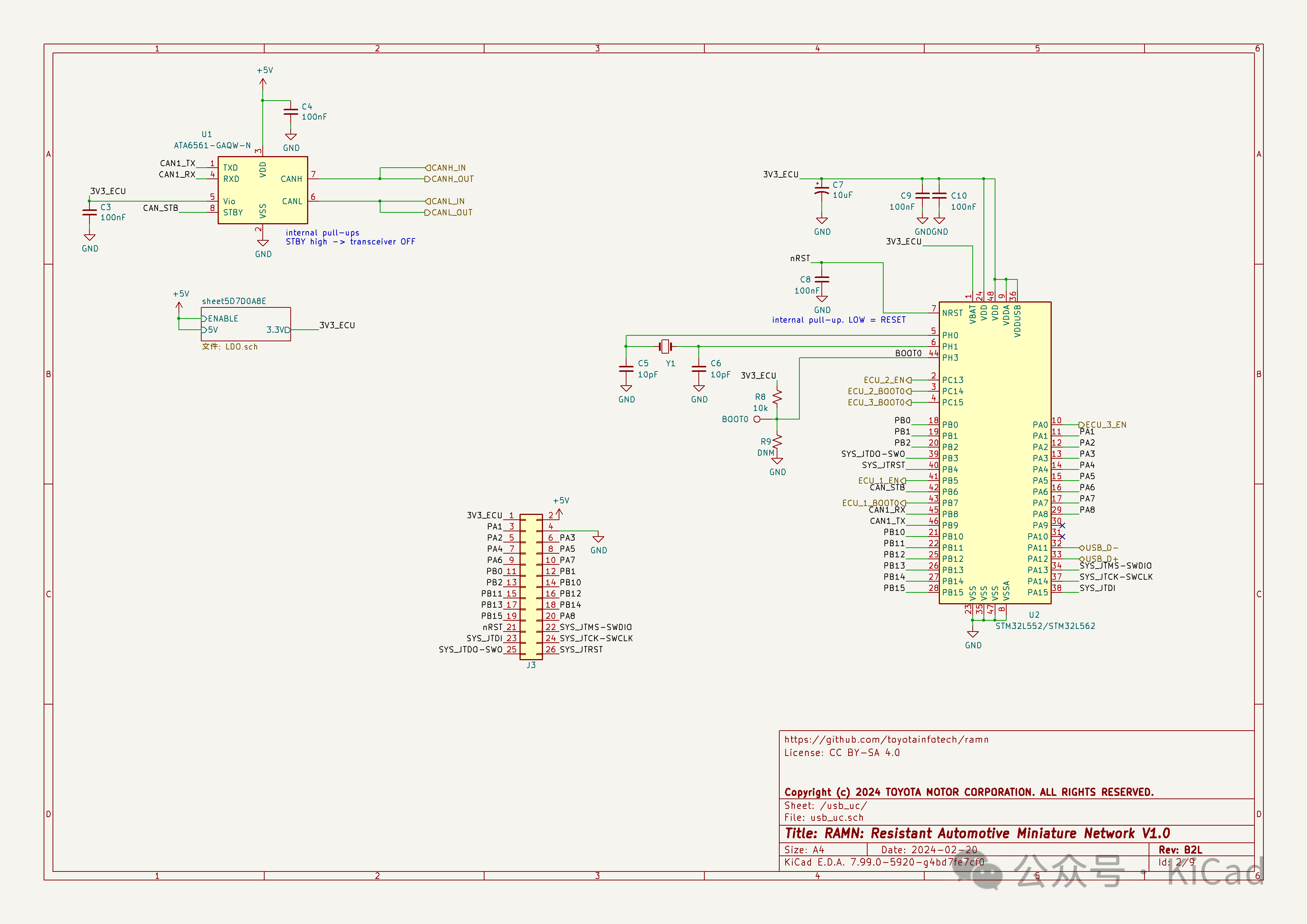Select the CANH_IN hierarchical label
Viewport: 1307px width, 924px height.
click(x=446, y=168)
